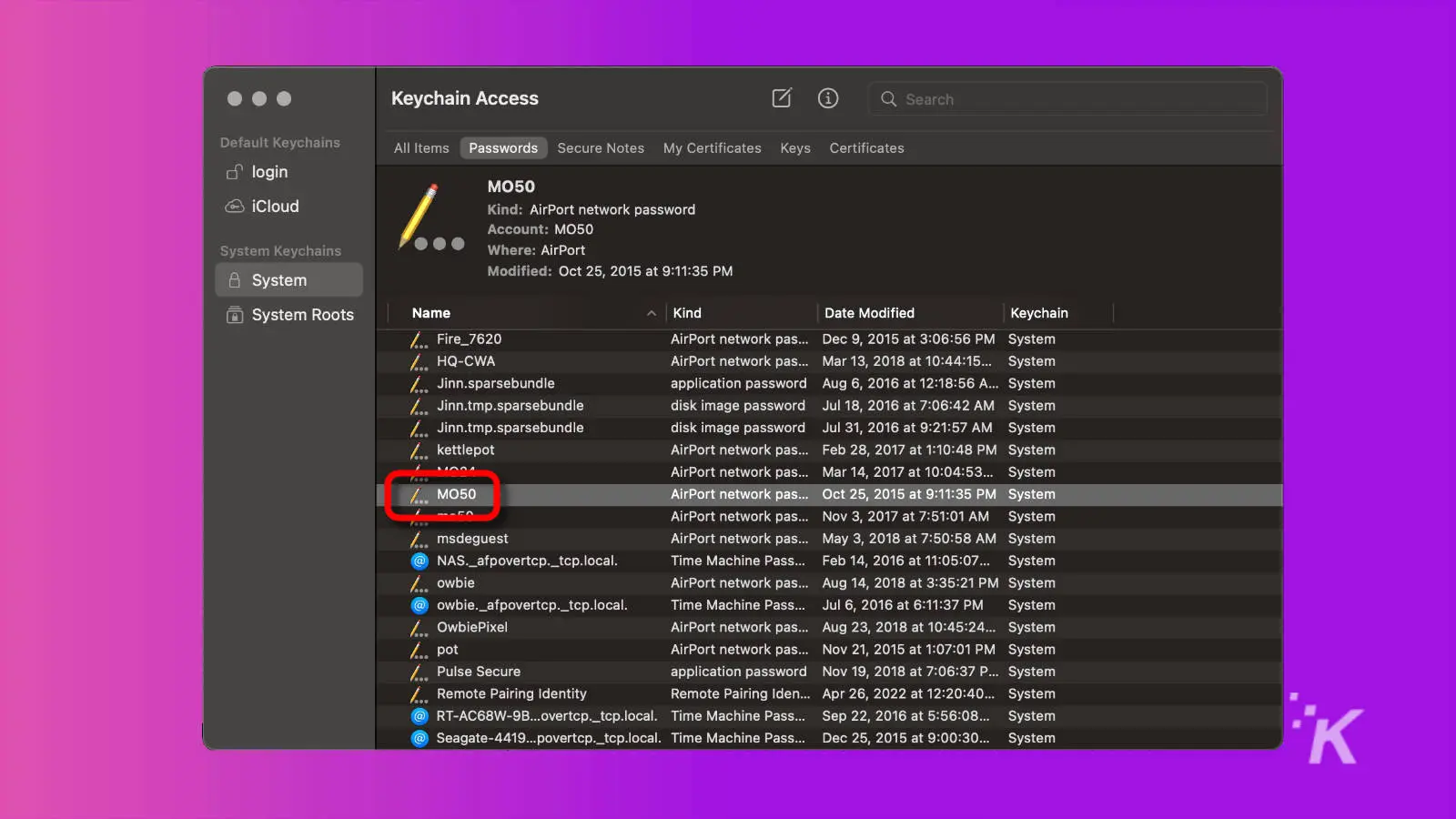The image size is (1456, 819).
Task: Click date cell Dec 9, 2015 at 3:06:56 PM
Action: [908, 339]
